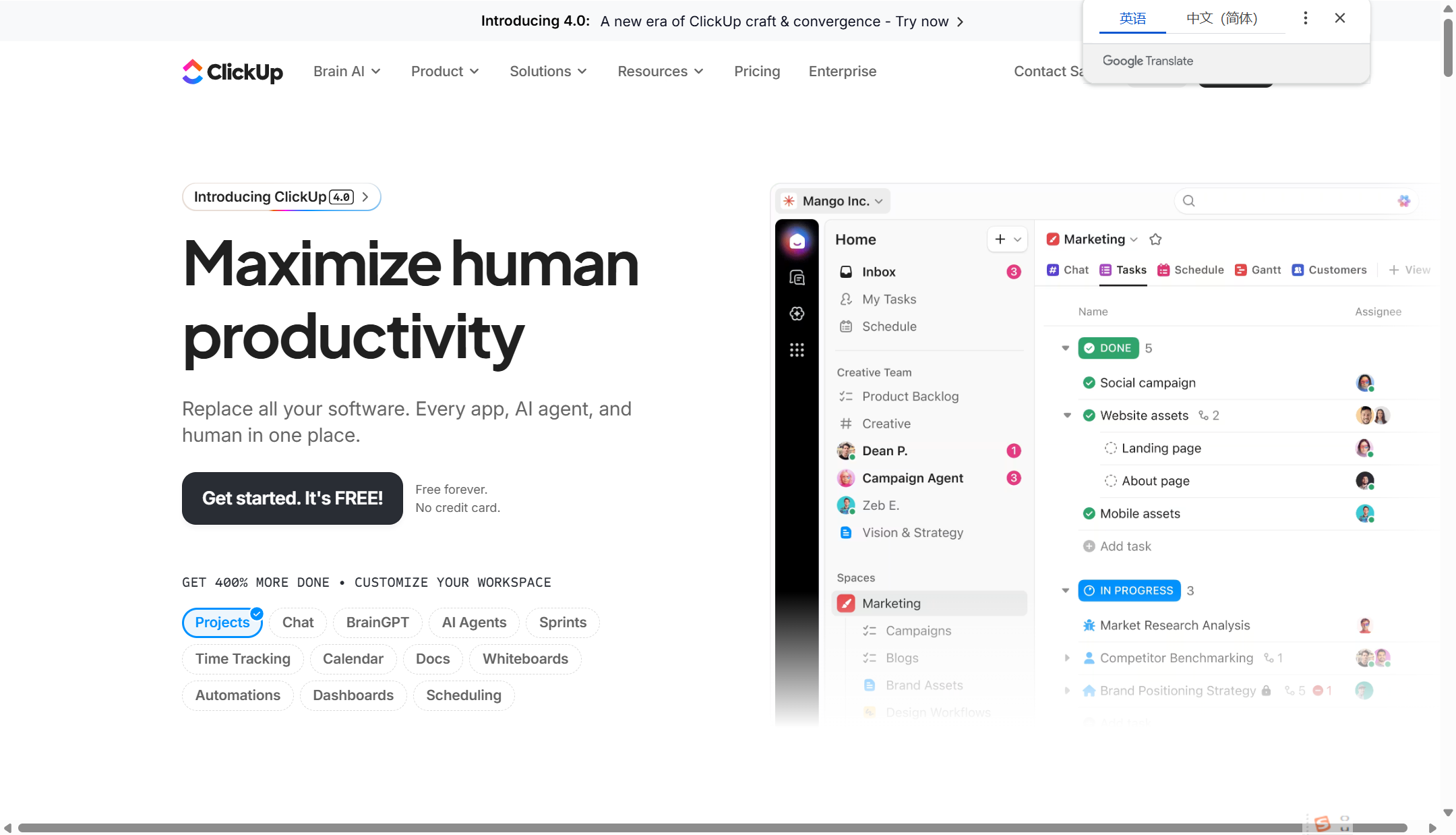Click the AI sparkle icon in search bar

pos(1403,201)
